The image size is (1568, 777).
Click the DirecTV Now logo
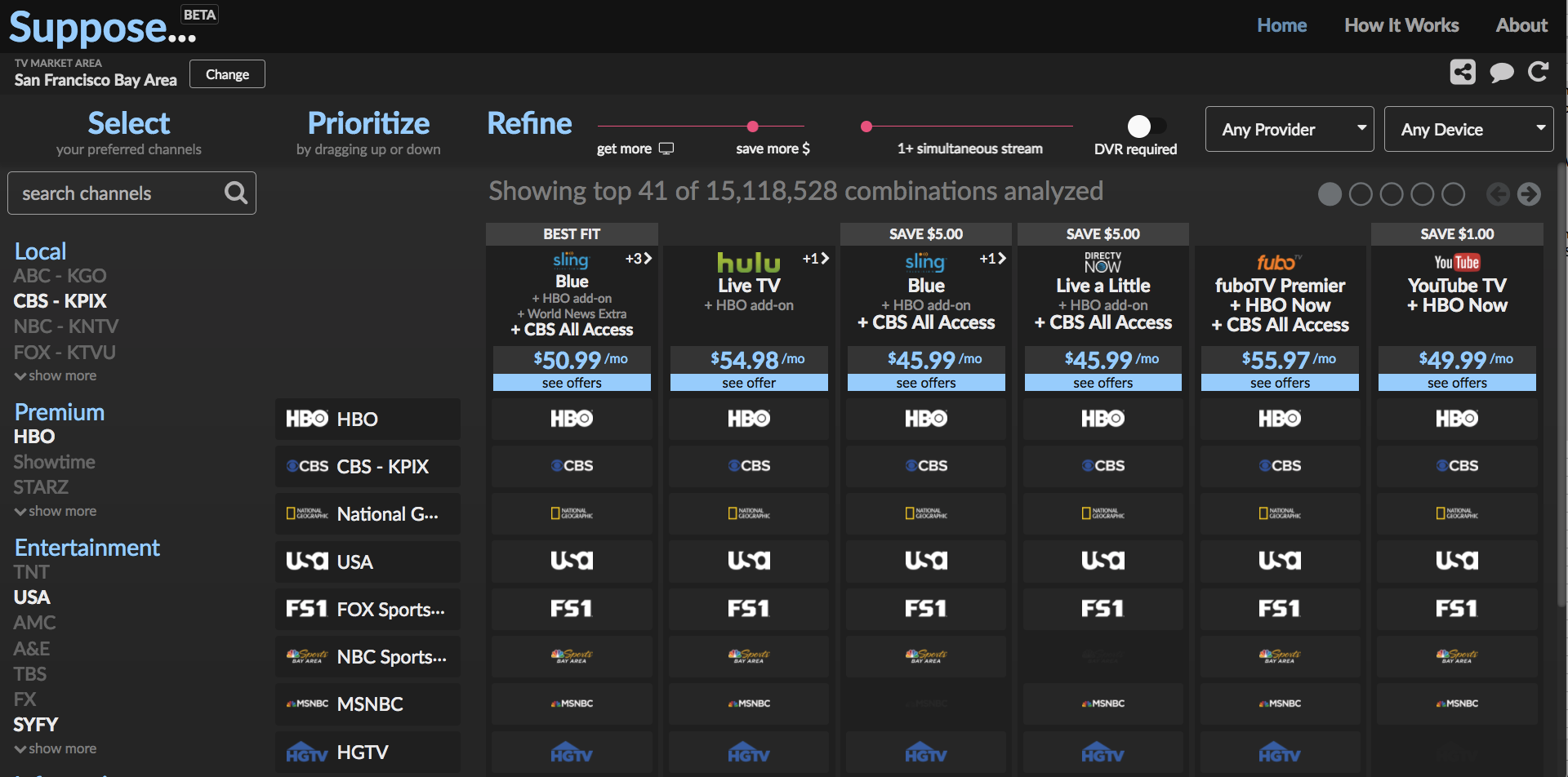click(x=1102, y=262)
